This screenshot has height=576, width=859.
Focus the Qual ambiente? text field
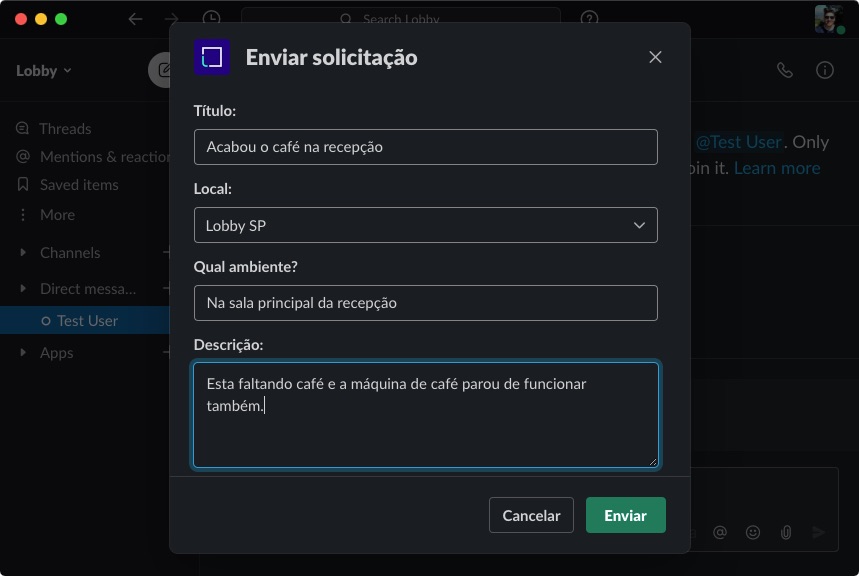tap(426, 303)
